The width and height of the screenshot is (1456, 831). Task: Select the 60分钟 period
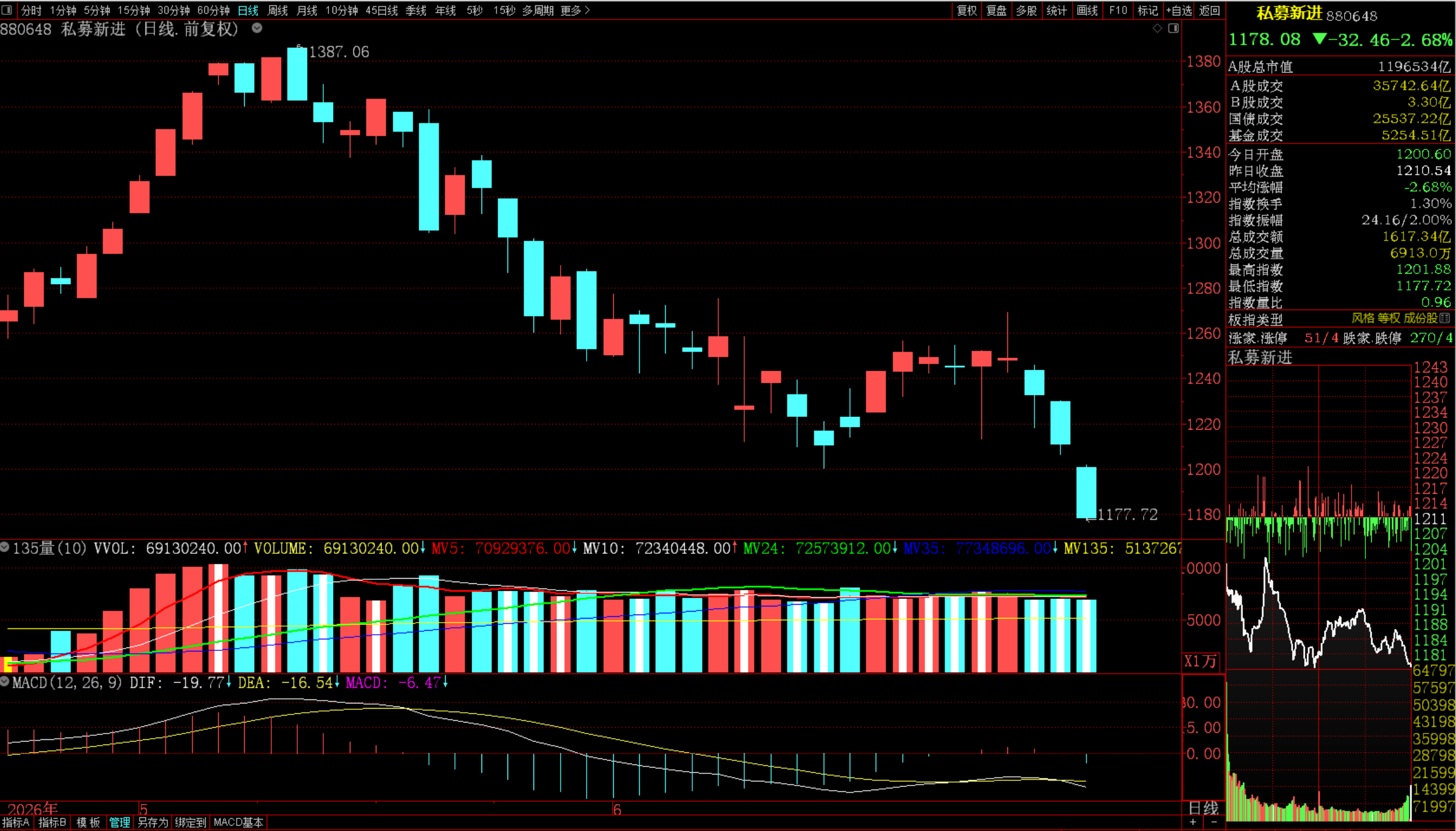(214, 10)
